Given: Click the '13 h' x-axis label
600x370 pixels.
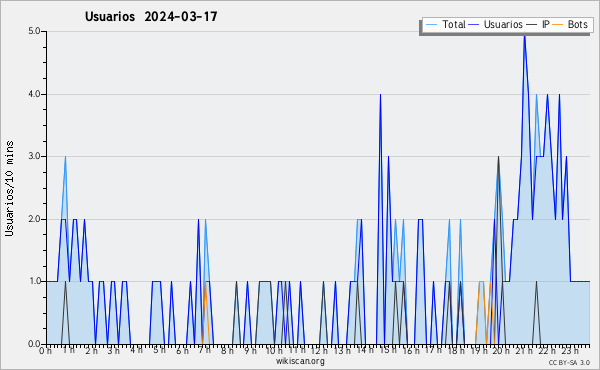Looking at the screenshot, I should [342, 351].
